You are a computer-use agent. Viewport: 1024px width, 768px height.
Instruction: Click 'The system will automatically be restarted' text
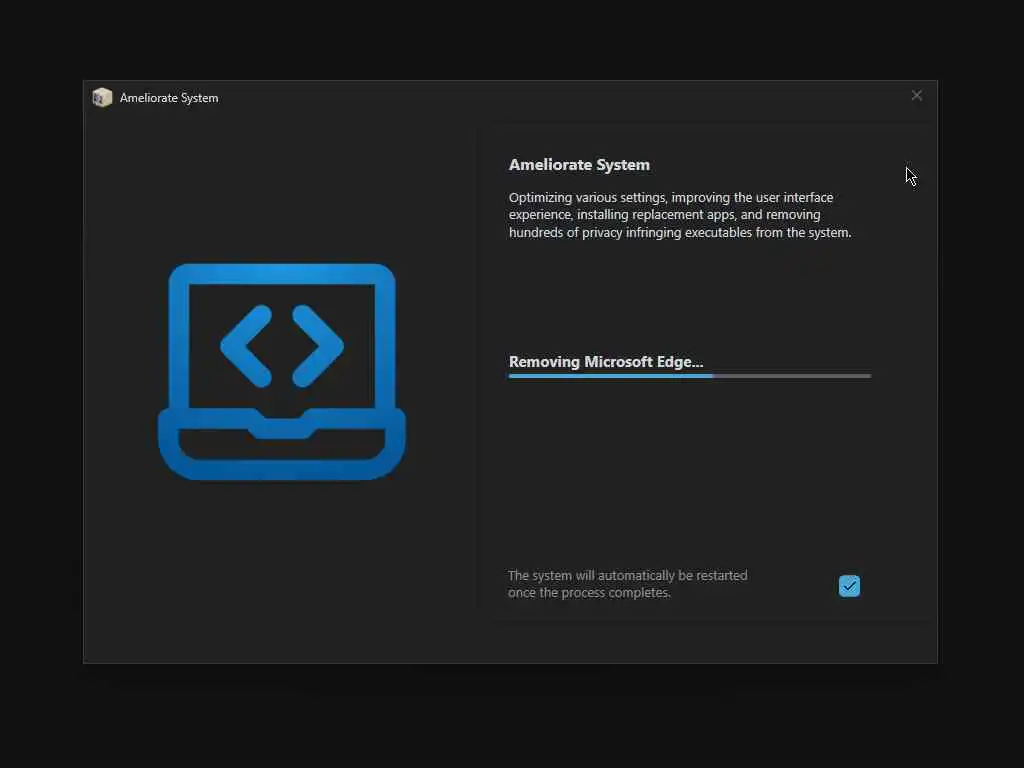[x=628, y=584]
